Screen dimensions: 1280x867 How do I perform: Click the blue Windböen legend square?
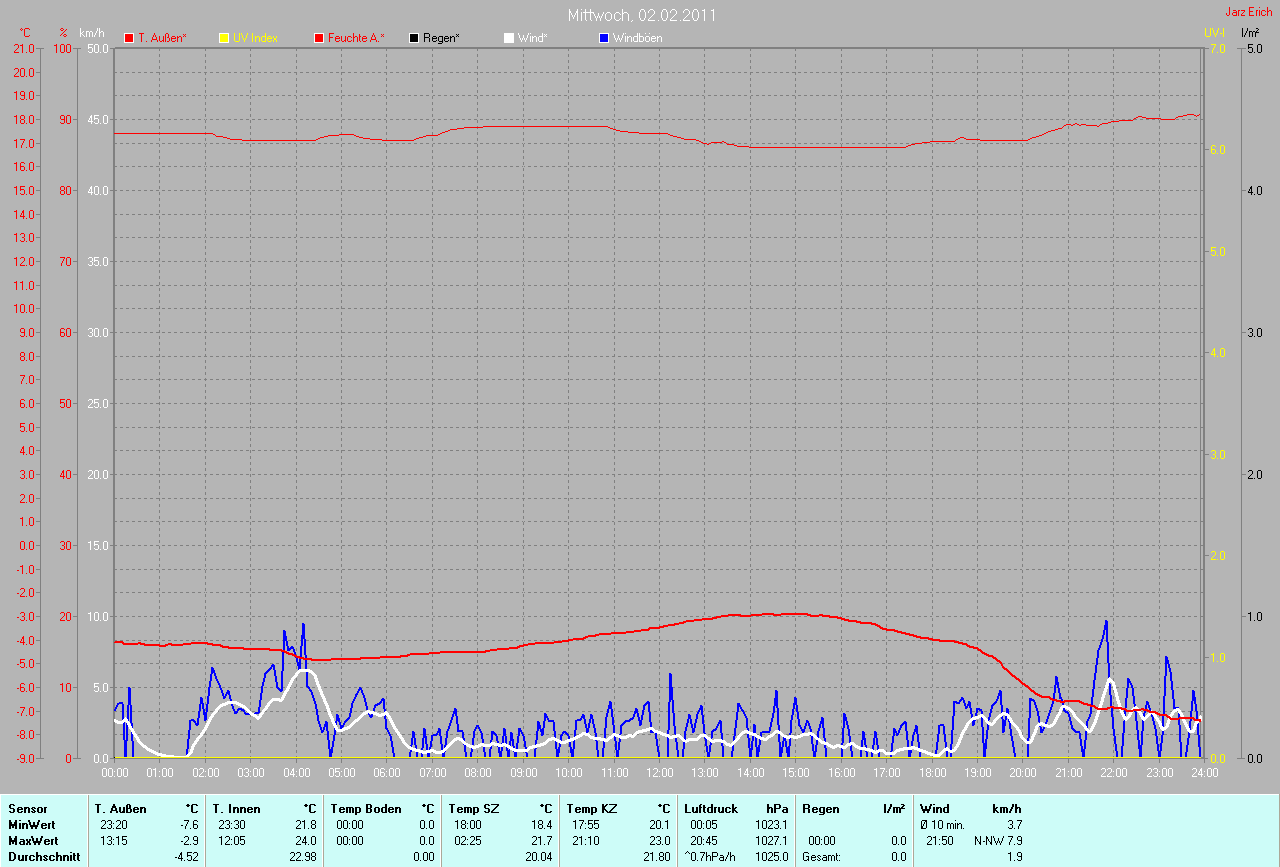(604, 38)
